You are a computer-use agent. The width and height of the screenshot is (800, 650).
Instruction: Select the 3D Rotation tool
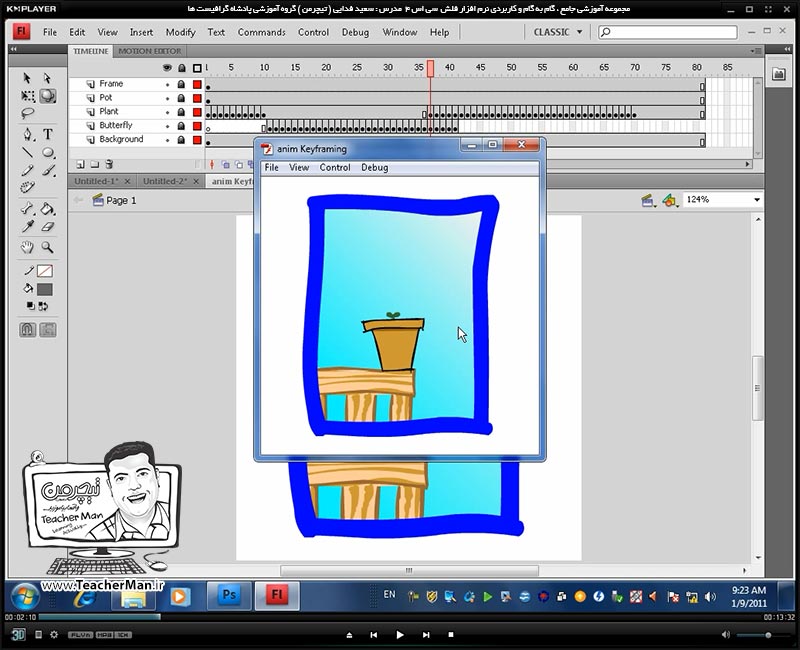tap(47, 96)
